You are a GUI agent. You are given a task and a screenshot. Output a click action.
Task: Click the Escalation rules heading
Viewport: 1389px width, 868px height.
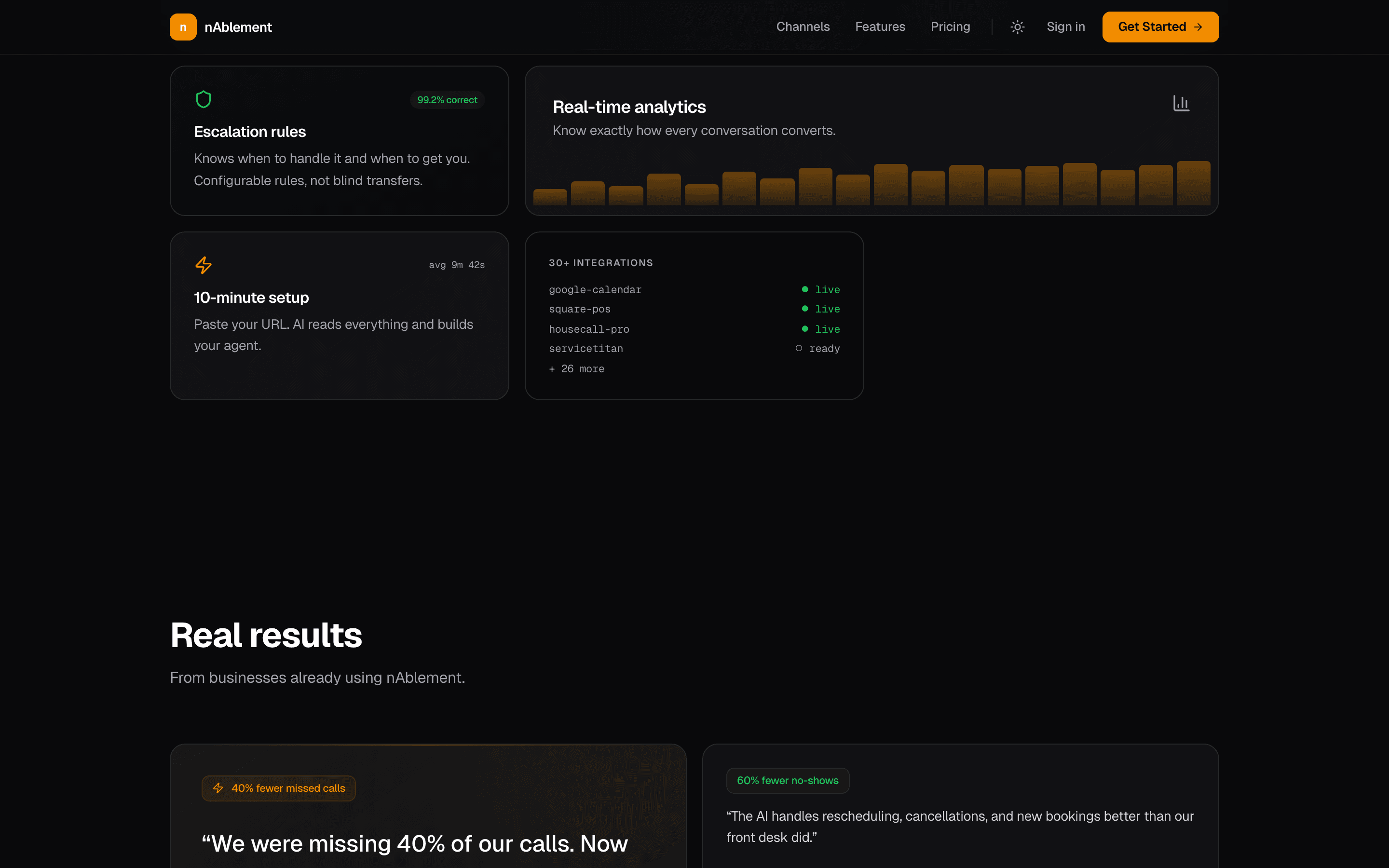tap(250, 132)
